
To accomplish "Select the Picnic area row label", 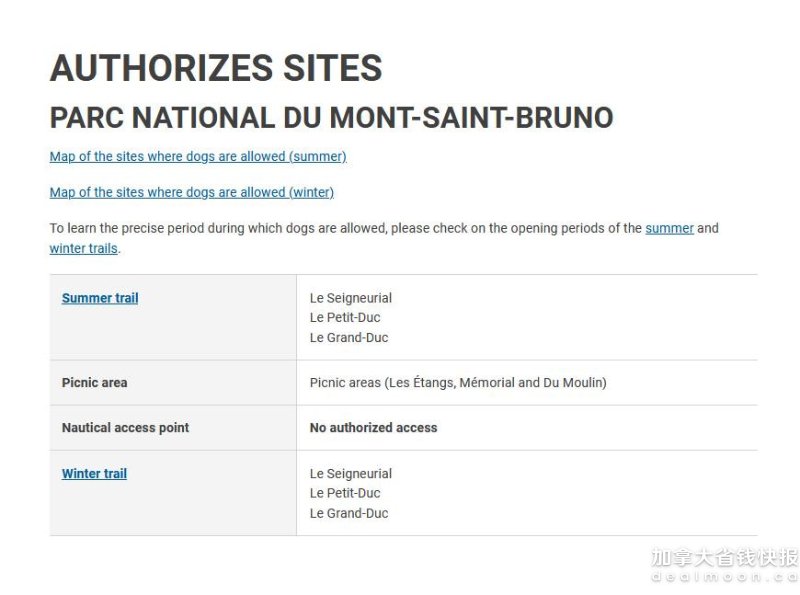I will pos(94,383).
